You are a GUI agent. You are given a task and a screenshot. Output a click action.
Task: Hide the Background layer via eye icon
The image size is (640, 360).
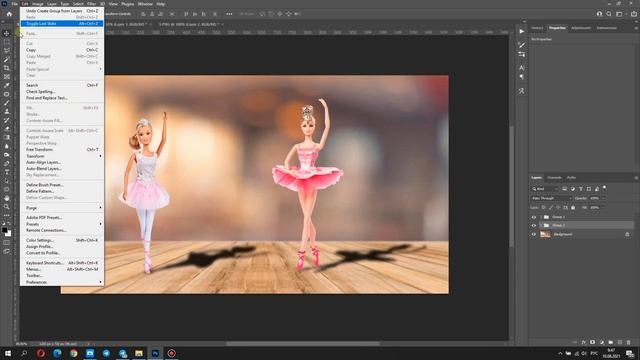(534, 234)
